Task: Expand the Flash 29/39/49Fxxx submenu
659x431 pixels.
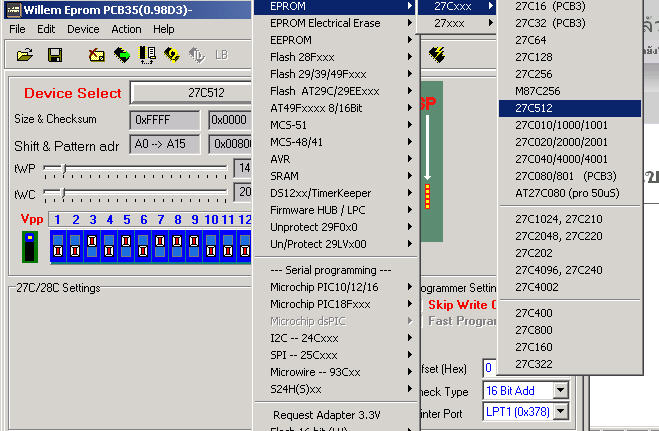Action: point(337,74)
